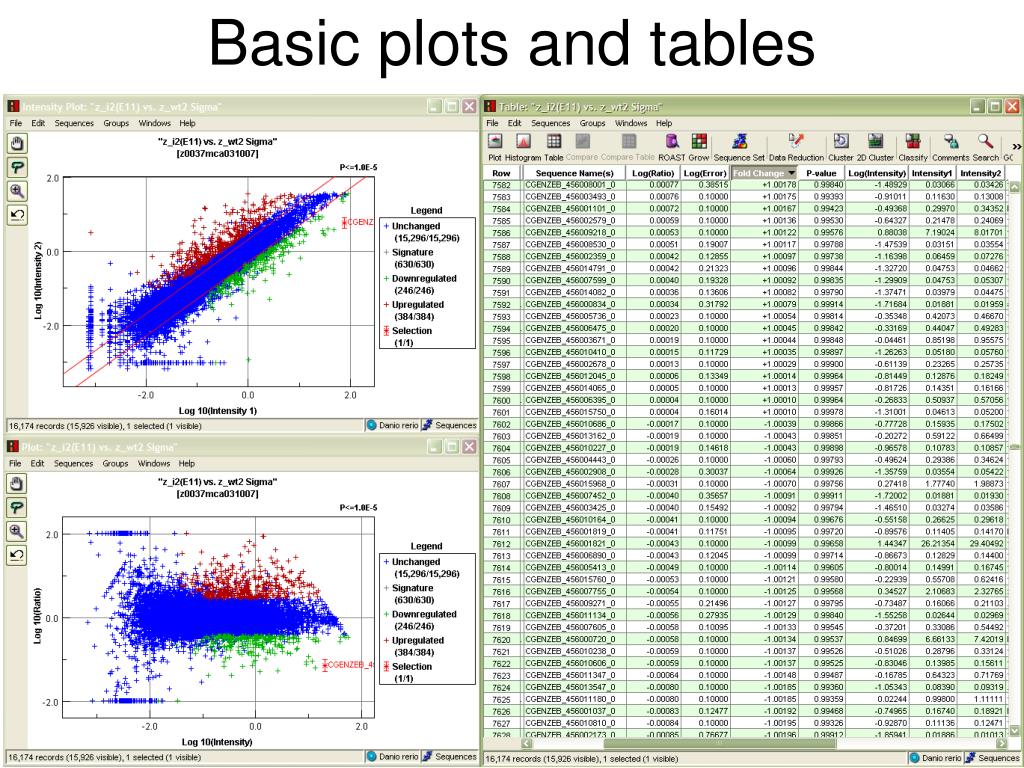
Task: Choose the lasso selection tool in lower Plot window
Action: pyautogui.click(x=17, y=507)
